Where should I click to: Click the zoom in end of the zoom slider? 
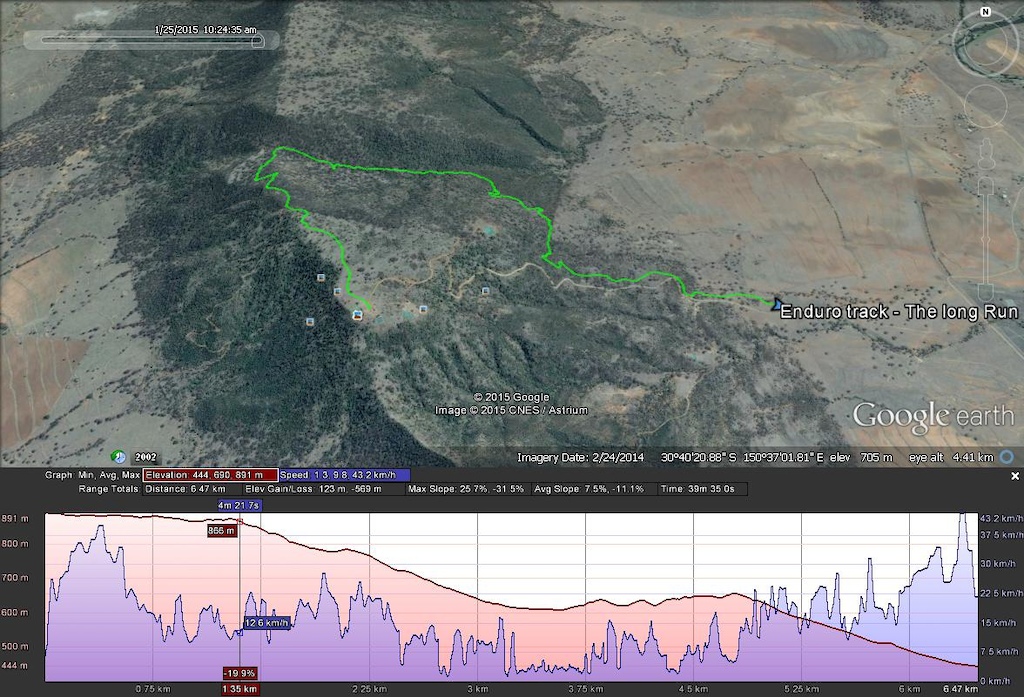click(985, 187)
